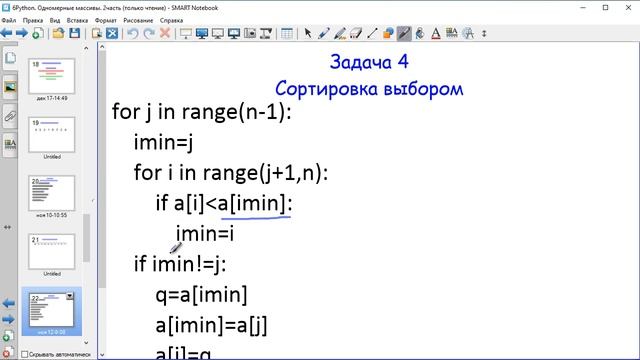Move toolbar to bottom with double arrow
The height and width of the screenshot is (360, 640).
click(x=484, y=33)
